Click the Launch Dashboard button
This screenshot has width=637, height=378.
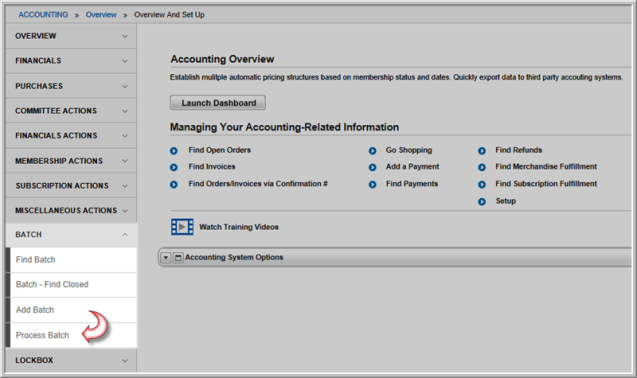[218, 103]
